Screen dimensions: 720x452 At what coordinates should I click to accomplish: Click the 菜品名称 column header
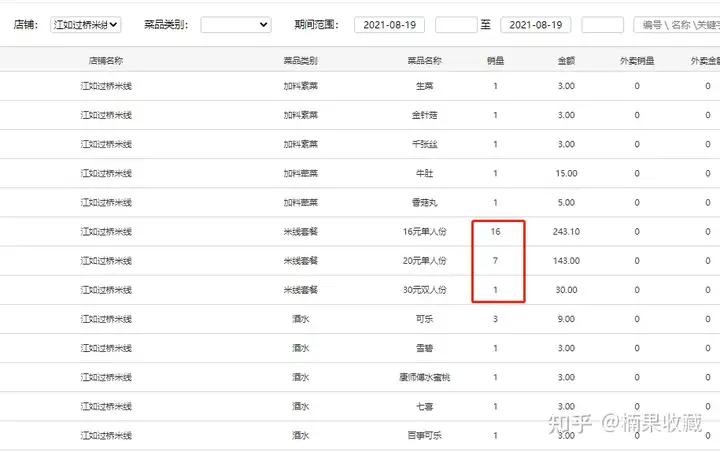pos(424,61)
